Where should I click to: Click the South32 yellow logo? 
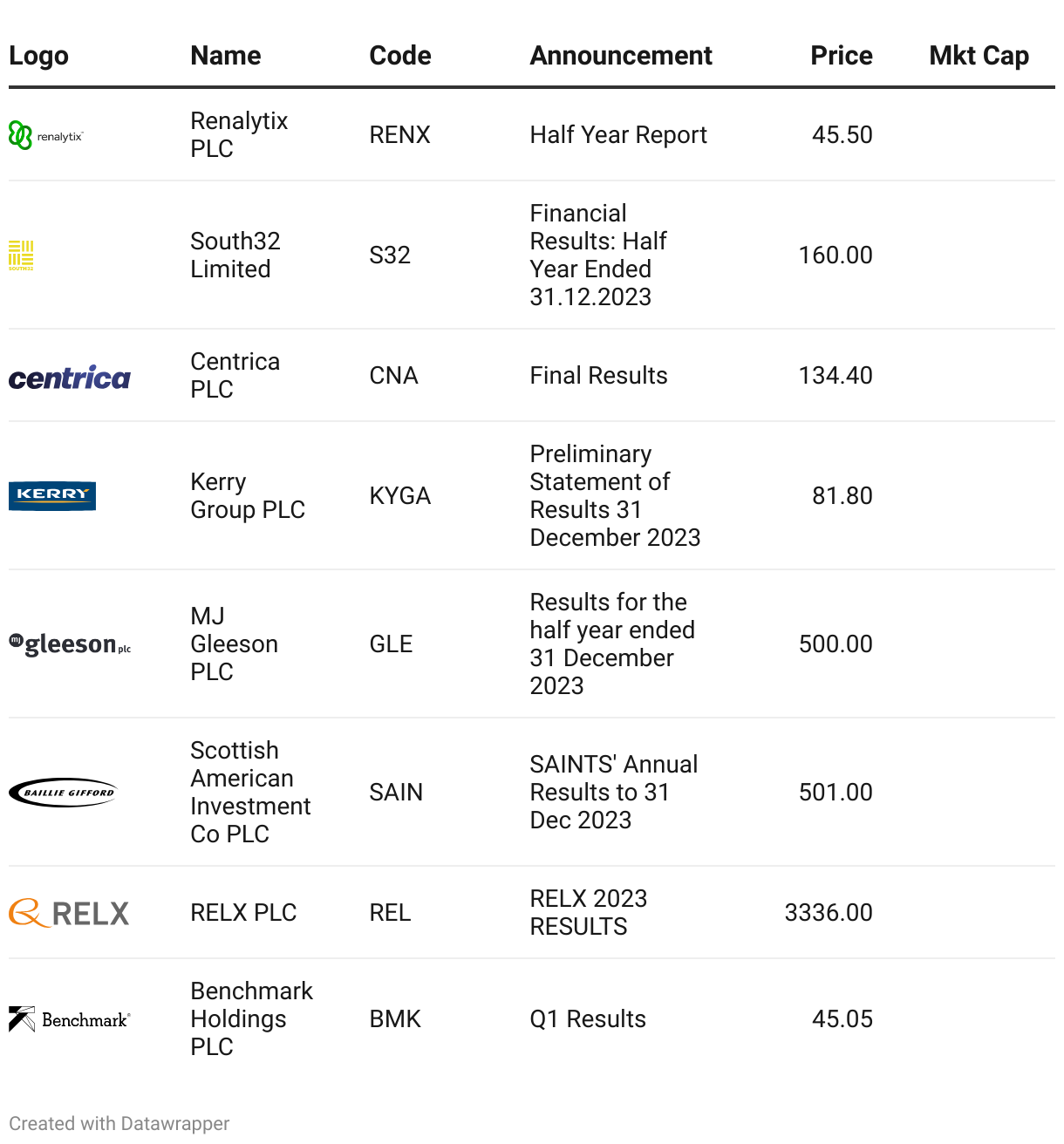point(21,255)
